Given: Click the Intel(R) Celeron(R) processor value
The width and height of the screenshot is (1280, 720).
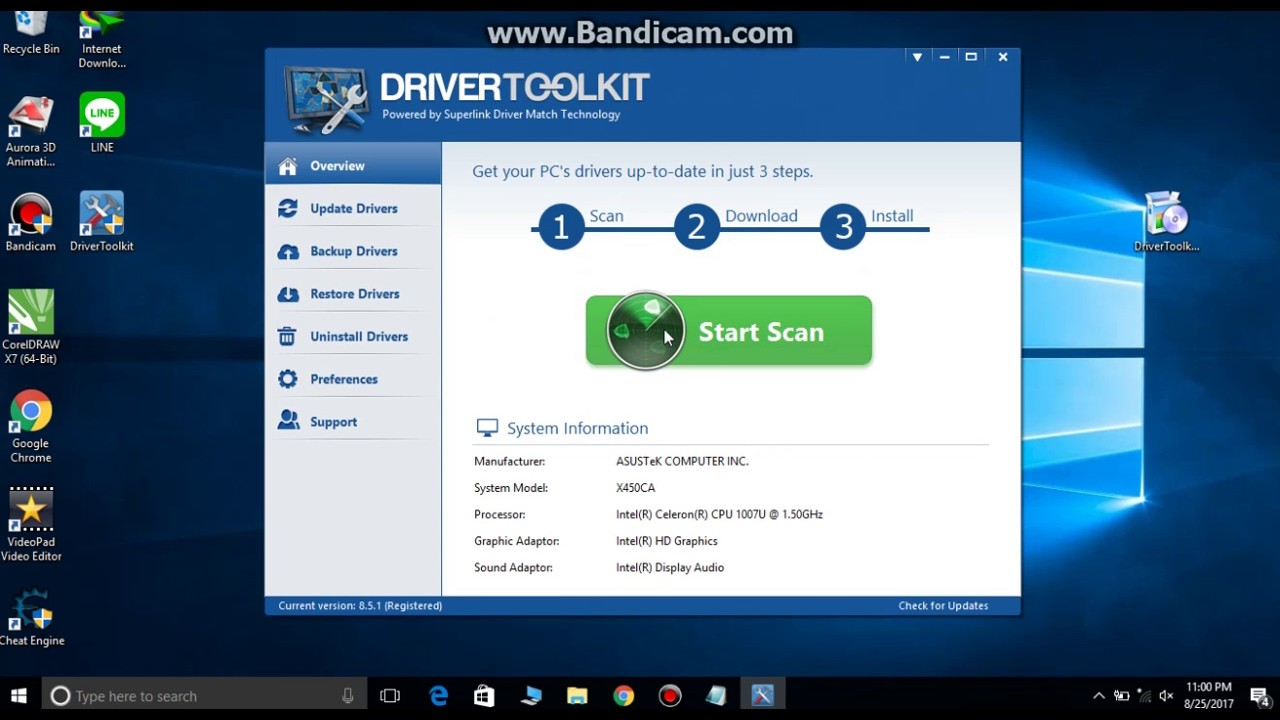Looking at the screenshot, I should click(x=719, y=514).
